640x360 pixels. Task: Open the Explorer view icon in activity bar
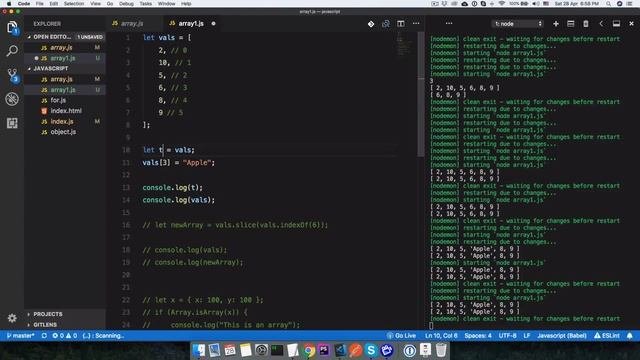click(x=12, y=28)
